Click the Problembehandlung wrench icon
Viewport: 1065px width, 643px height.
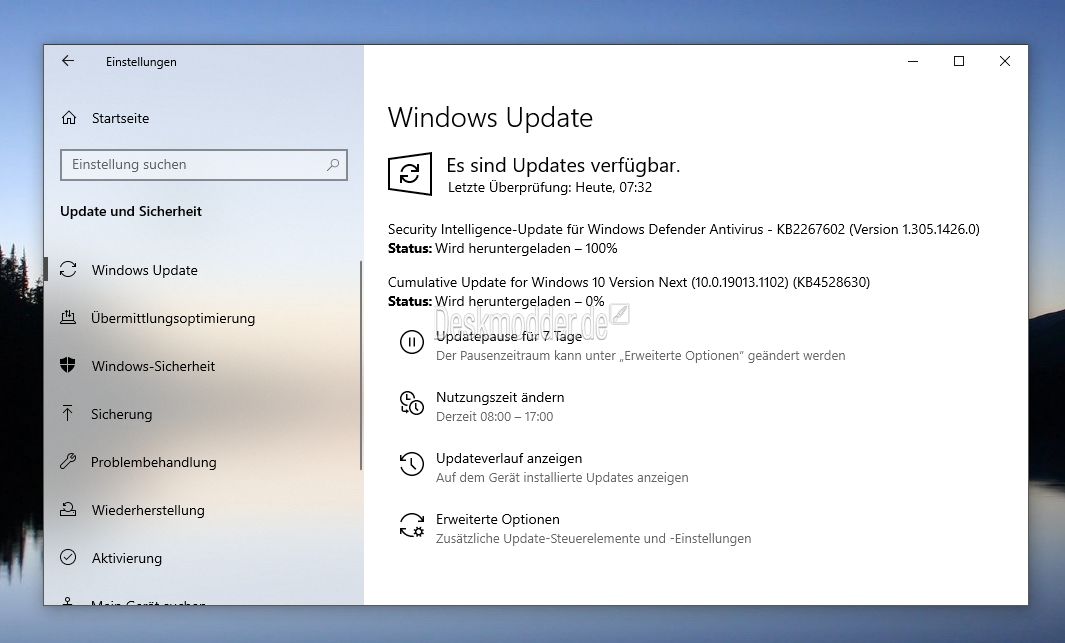coord(68,462)
